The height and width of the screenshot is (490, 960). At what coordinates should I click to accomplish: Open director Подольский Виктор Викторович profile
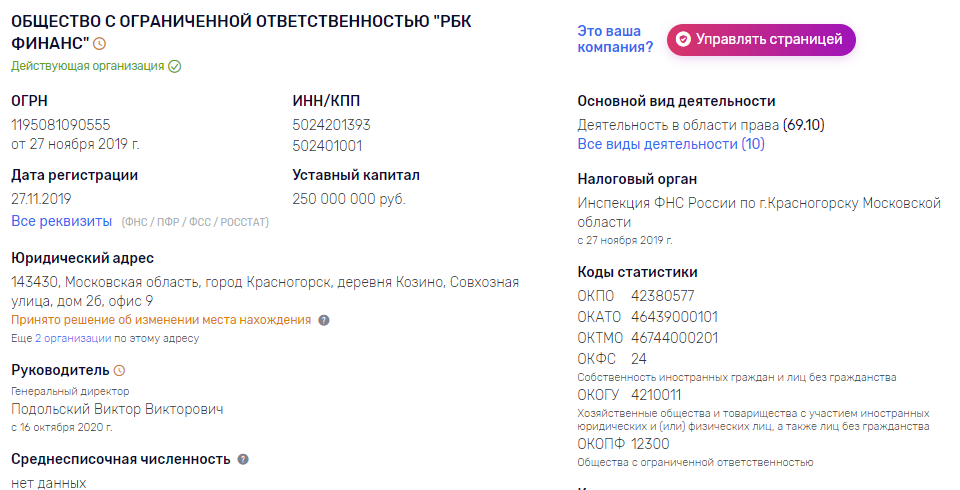coord(117,409)
